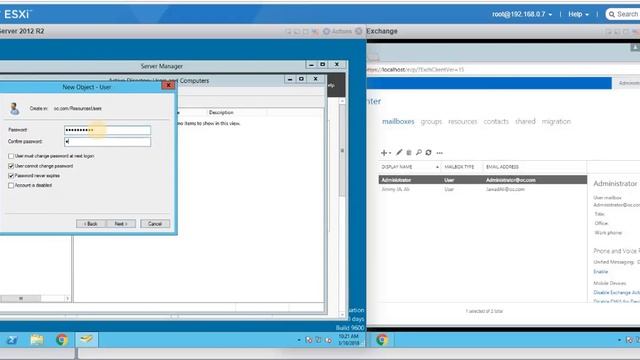Show hidden tray icons arrow in Server 2012 taskbar
Screen dimensions: 640x360
click(299, 340)
